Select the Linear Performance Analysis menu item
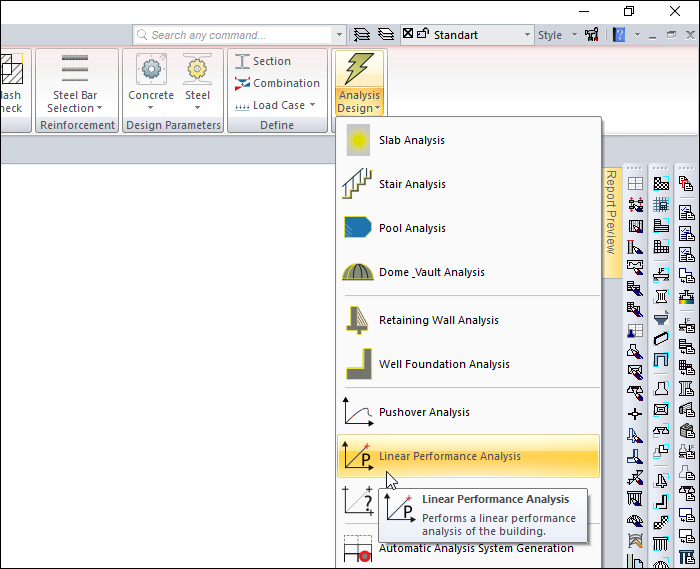 450,456
